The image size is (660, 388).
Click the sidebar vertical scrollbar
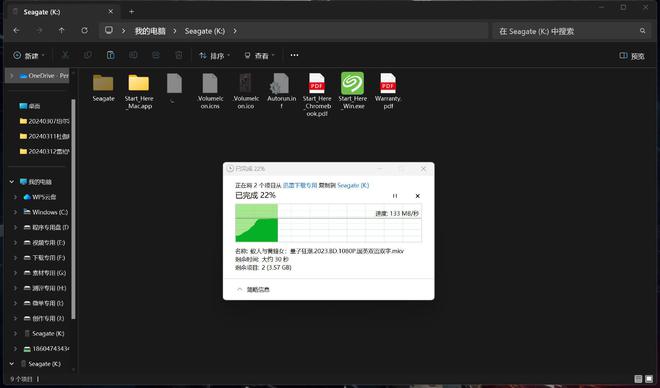coord(74,209)
